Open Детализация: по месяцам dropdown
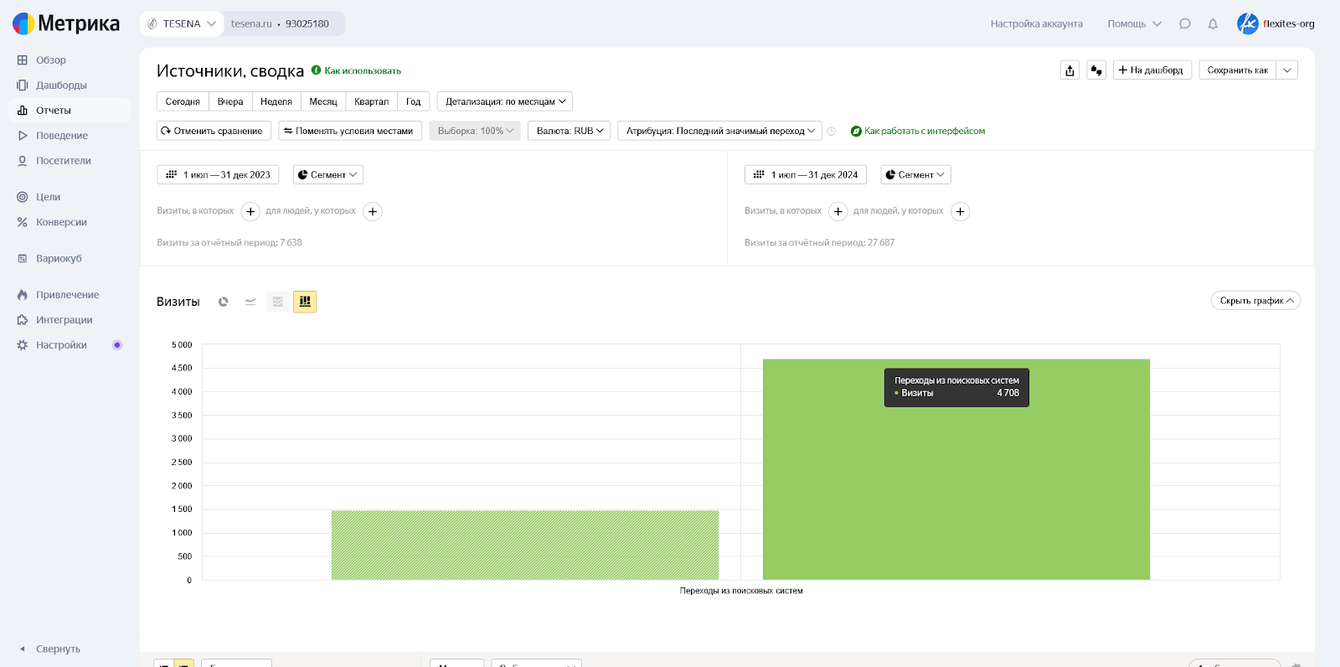The height and width of the screenshot is (667, 1340). (504, 101)
